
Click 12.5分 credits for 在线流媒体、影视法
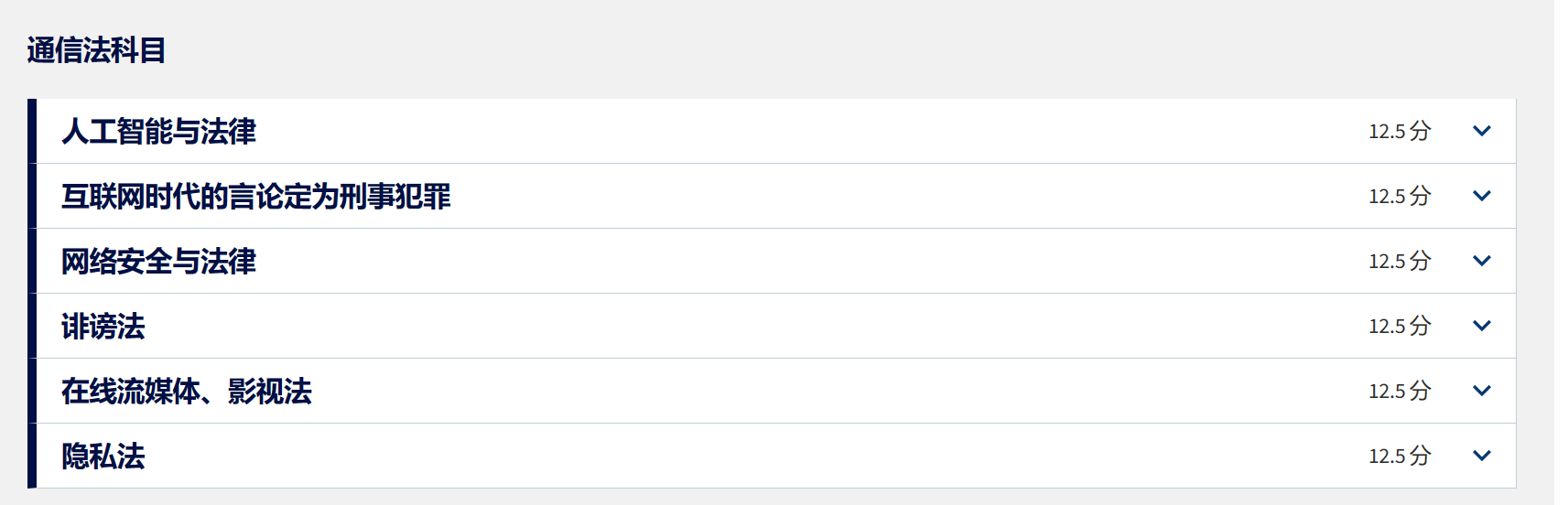point(1399,391)
